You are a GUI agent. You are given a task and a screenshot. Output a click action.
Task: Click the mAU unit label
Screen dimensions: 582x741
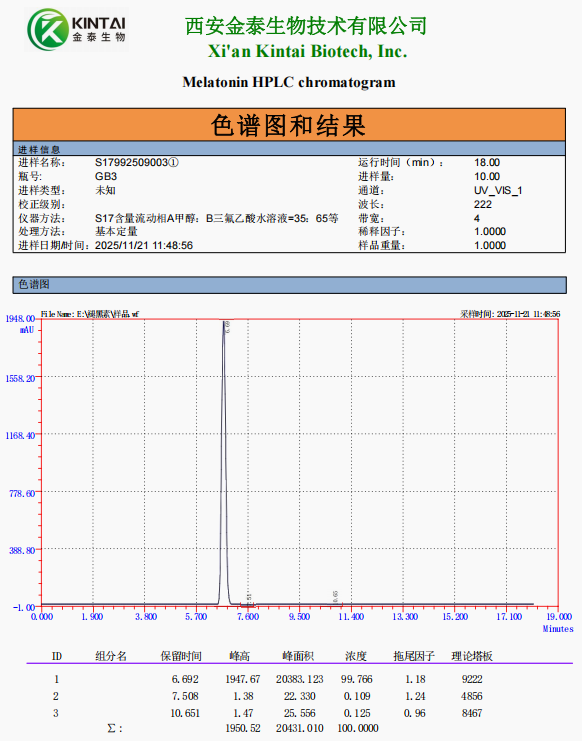pyautogui.click(x=26, y=330)
